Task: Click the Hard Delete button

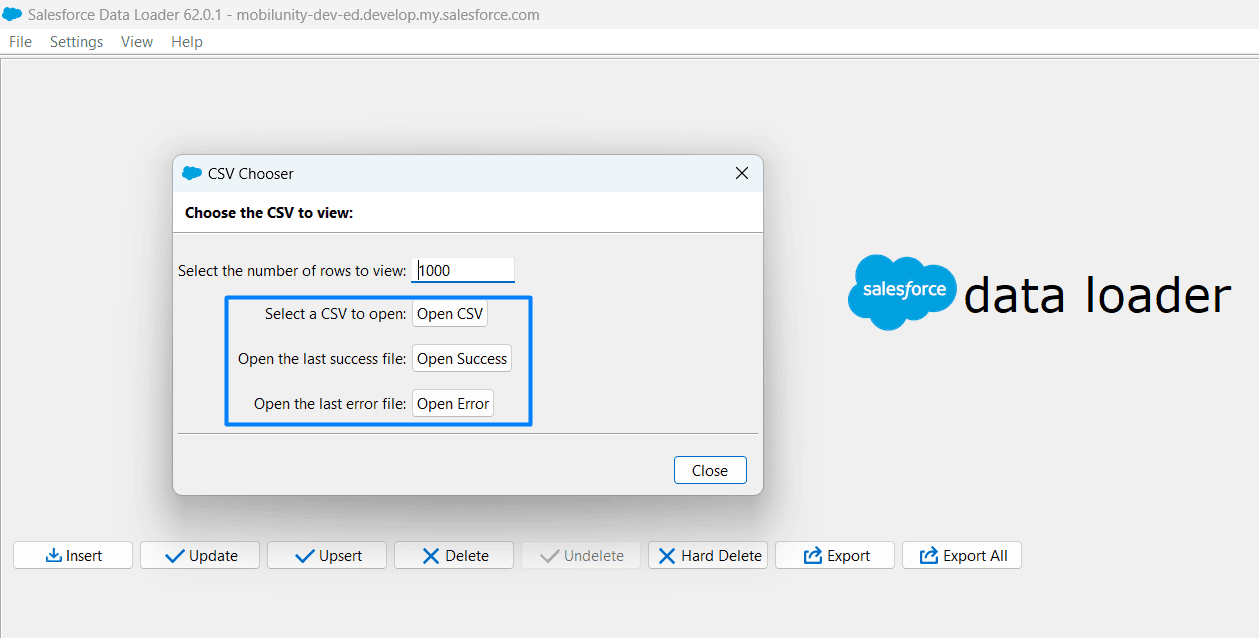Action: [708, 556]
